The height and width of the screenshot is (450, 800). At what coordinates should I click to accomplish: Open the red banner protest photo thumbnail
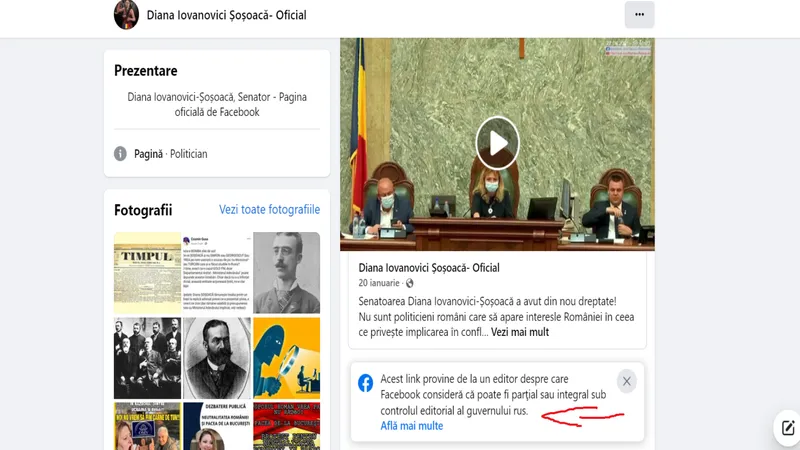click(286, 426)
